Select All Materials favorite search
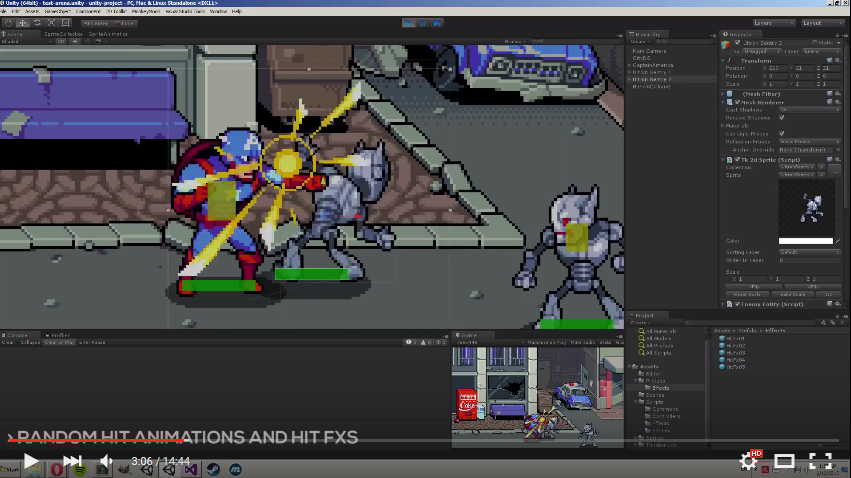 point(657,331)
